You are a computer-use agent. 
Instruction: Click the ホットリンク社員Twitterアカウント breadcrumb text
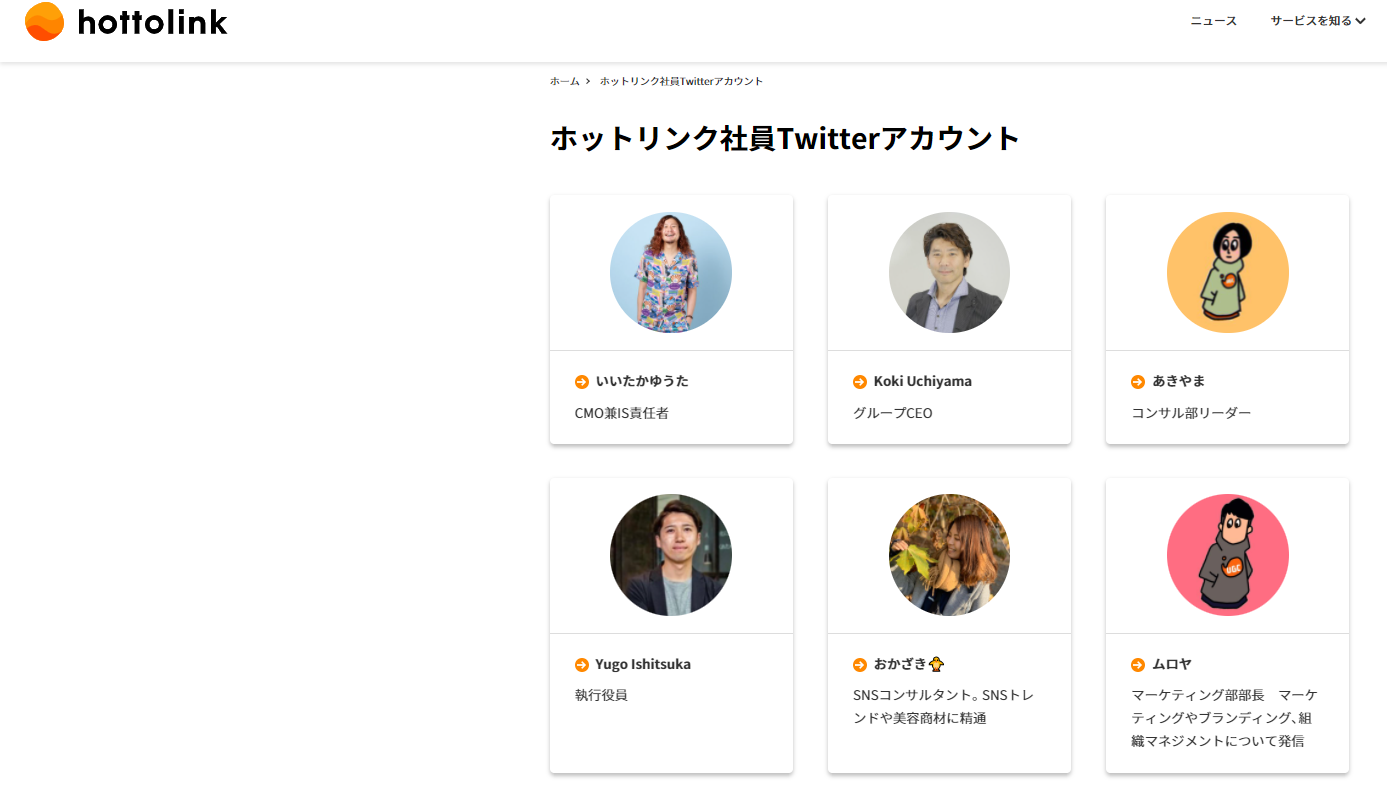coord(681,81)
